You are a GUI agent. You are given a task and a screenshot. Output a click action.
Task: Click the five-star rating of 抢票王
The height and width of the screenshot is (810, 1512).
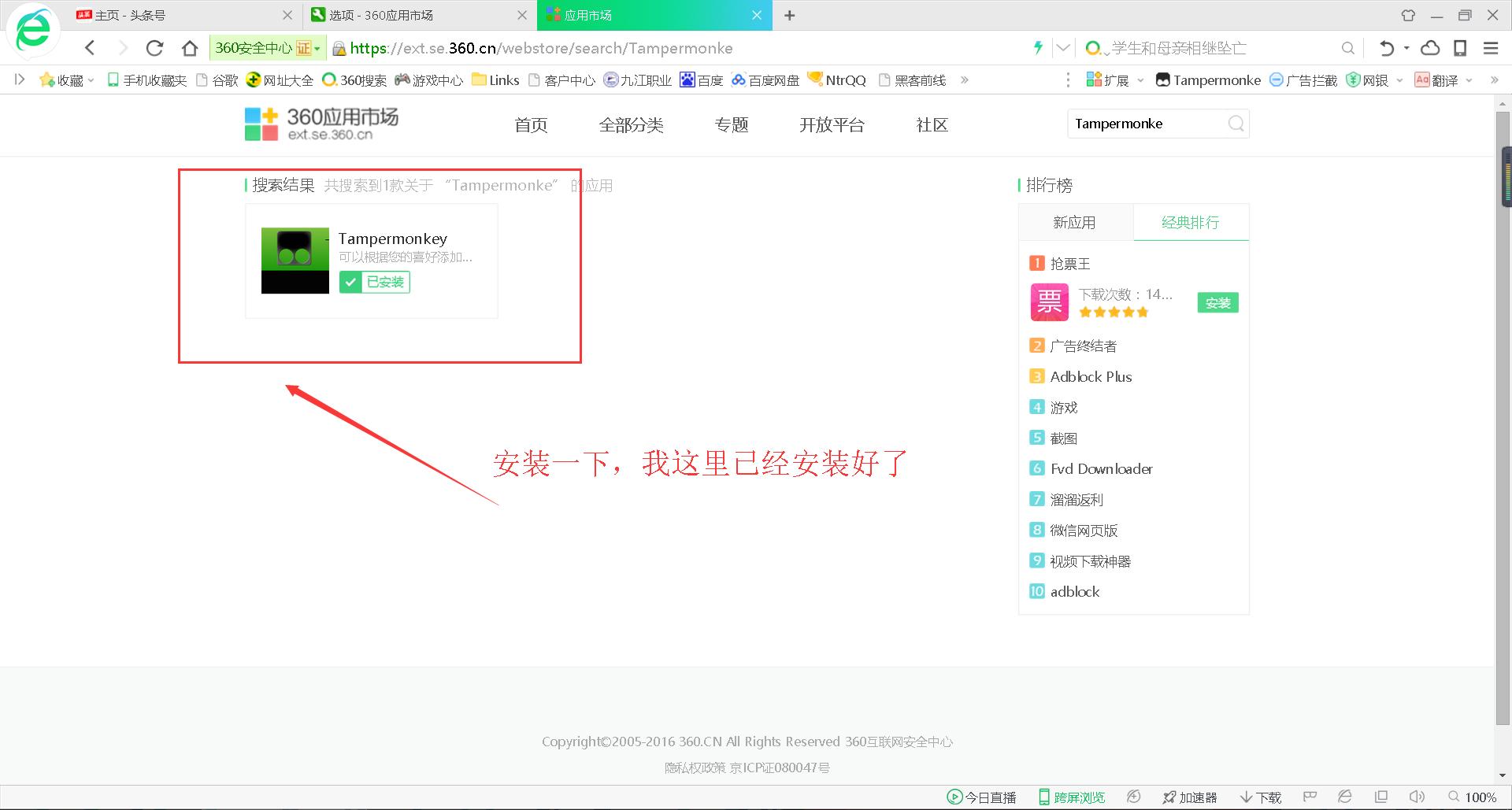coord(1113,313)
